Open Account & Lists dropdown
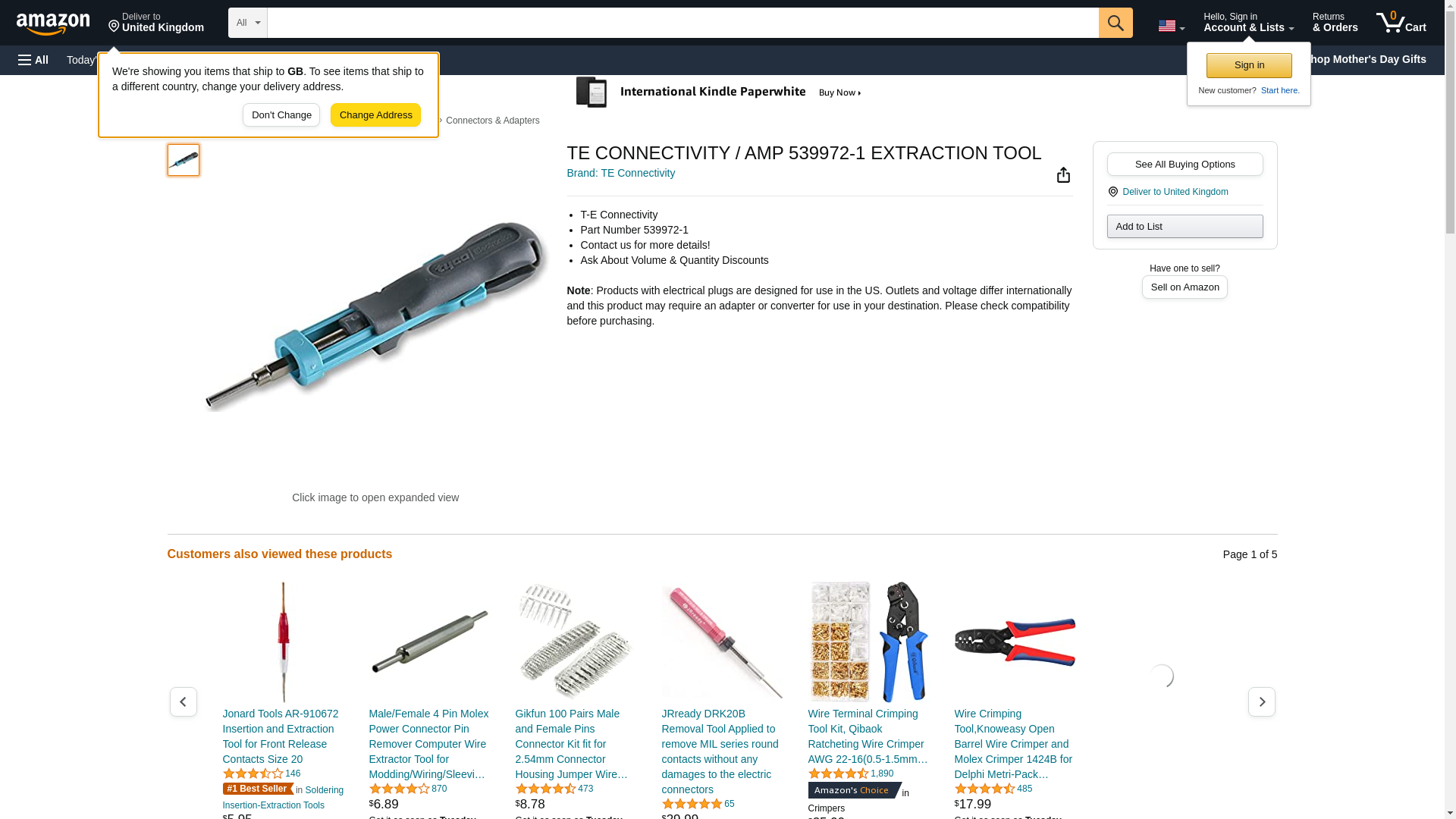Image resolution: width=1456 pixels, height=819 pixels. point(1248,23)
